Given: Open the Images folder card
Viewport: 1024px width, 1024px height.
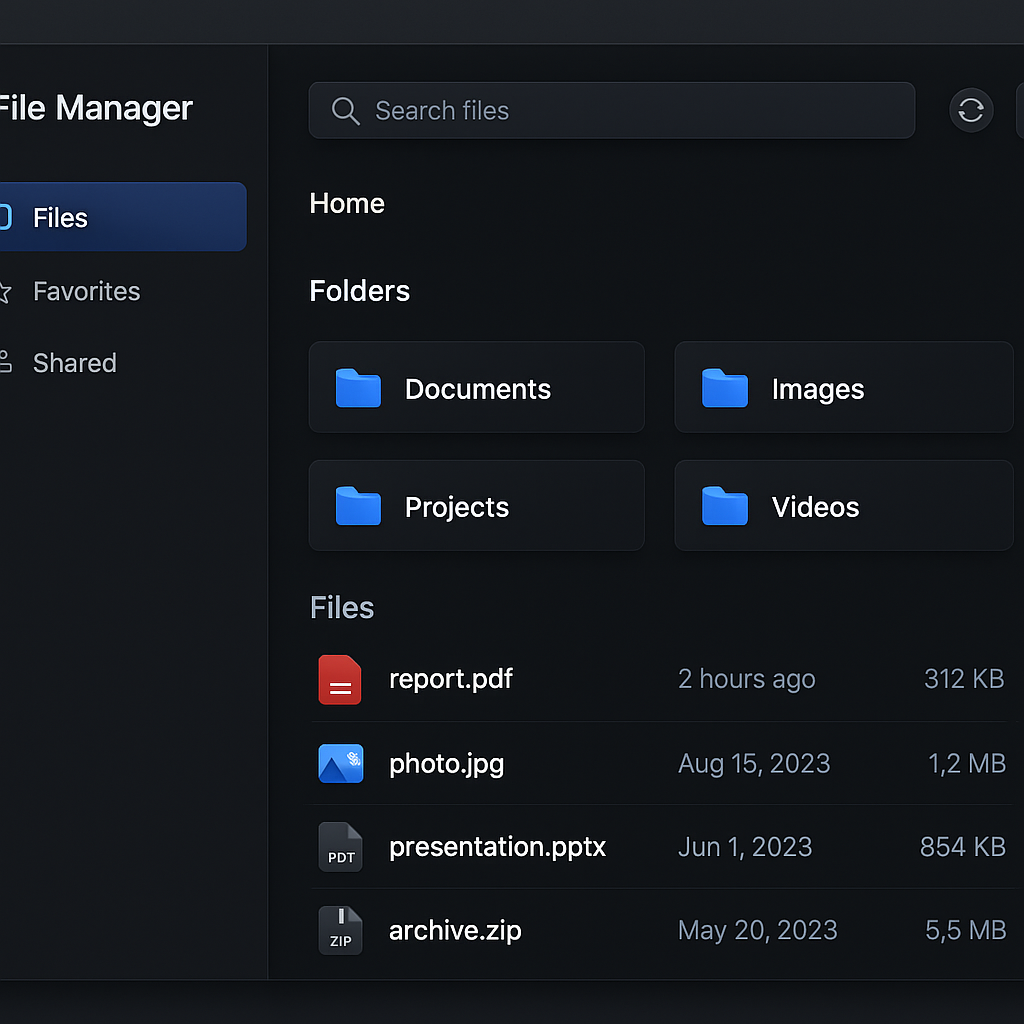Looking at the screenshot, I should pyautogui.click(x=844, y=387).
